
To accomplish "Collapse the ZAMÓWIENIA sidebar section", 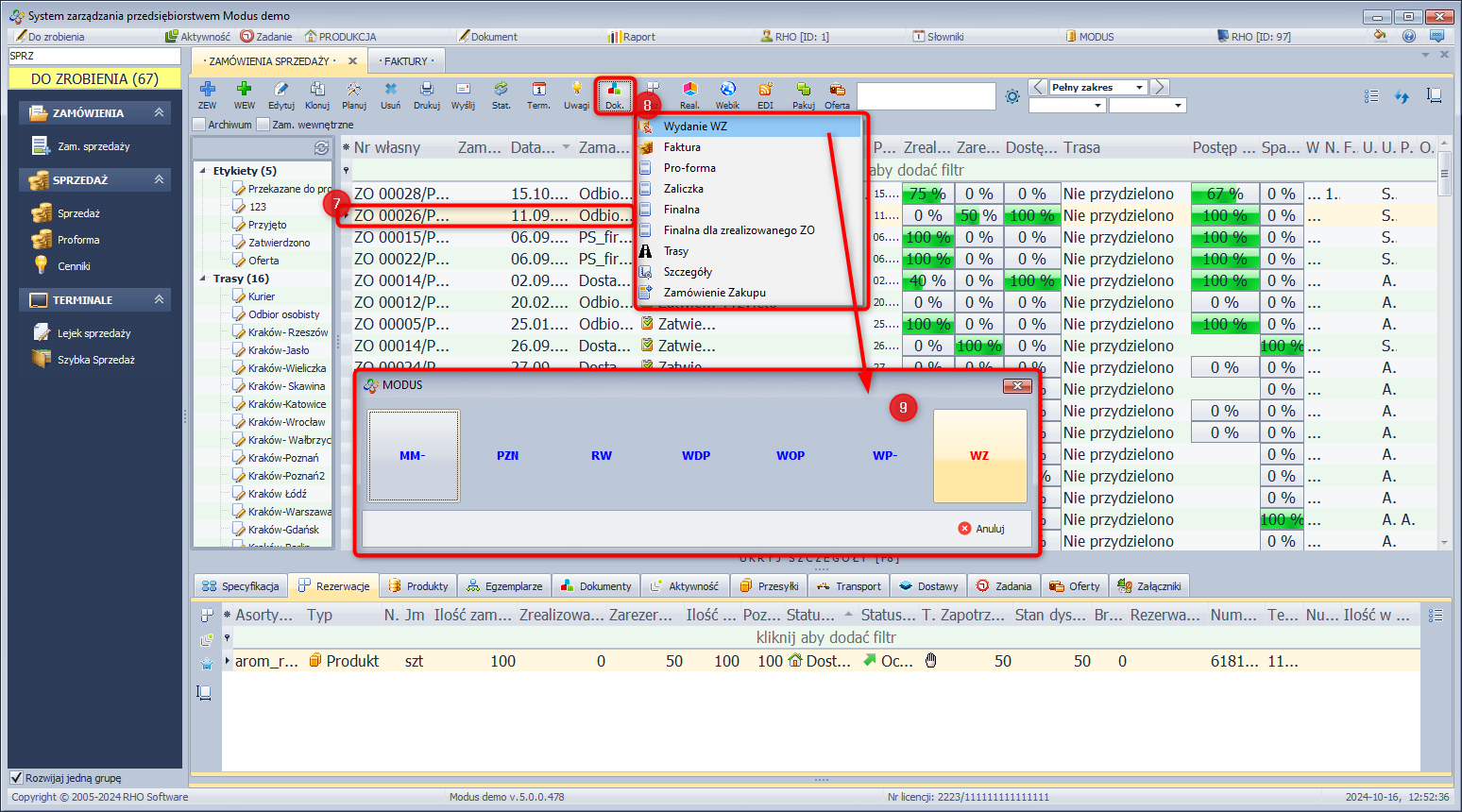I will click(x=159, y=112).
